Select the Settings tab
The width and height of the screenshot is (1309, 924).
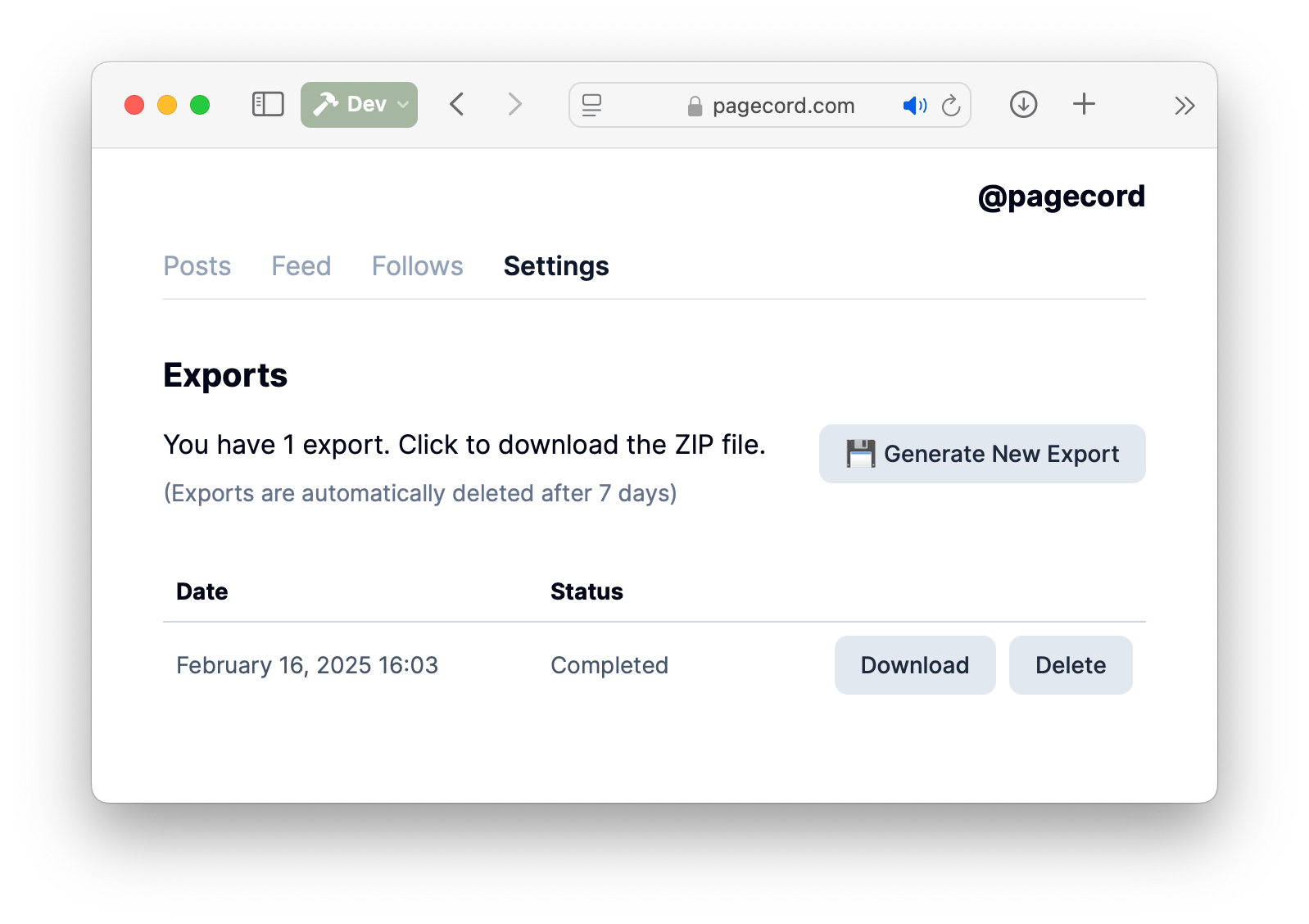click(x=555, y=266)
